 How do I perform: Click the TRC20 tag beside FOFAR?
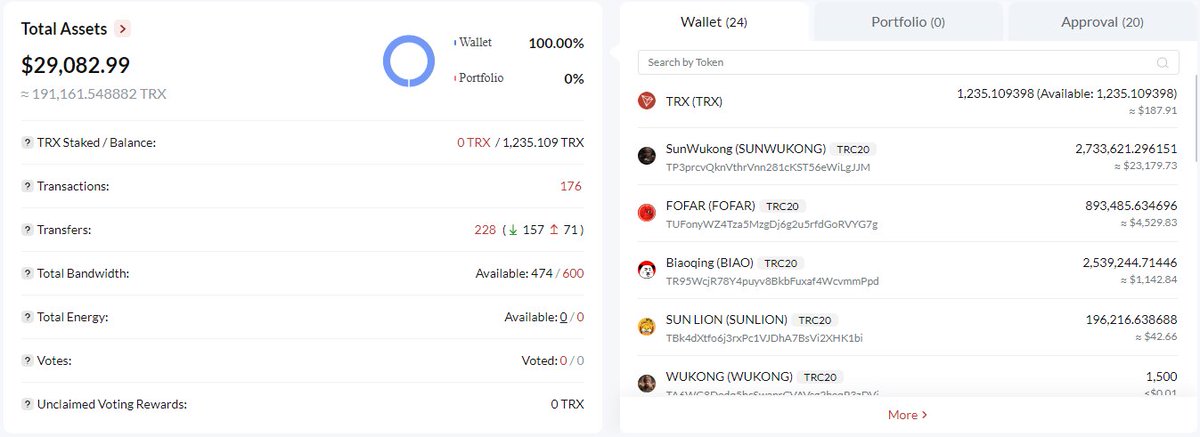783,206
